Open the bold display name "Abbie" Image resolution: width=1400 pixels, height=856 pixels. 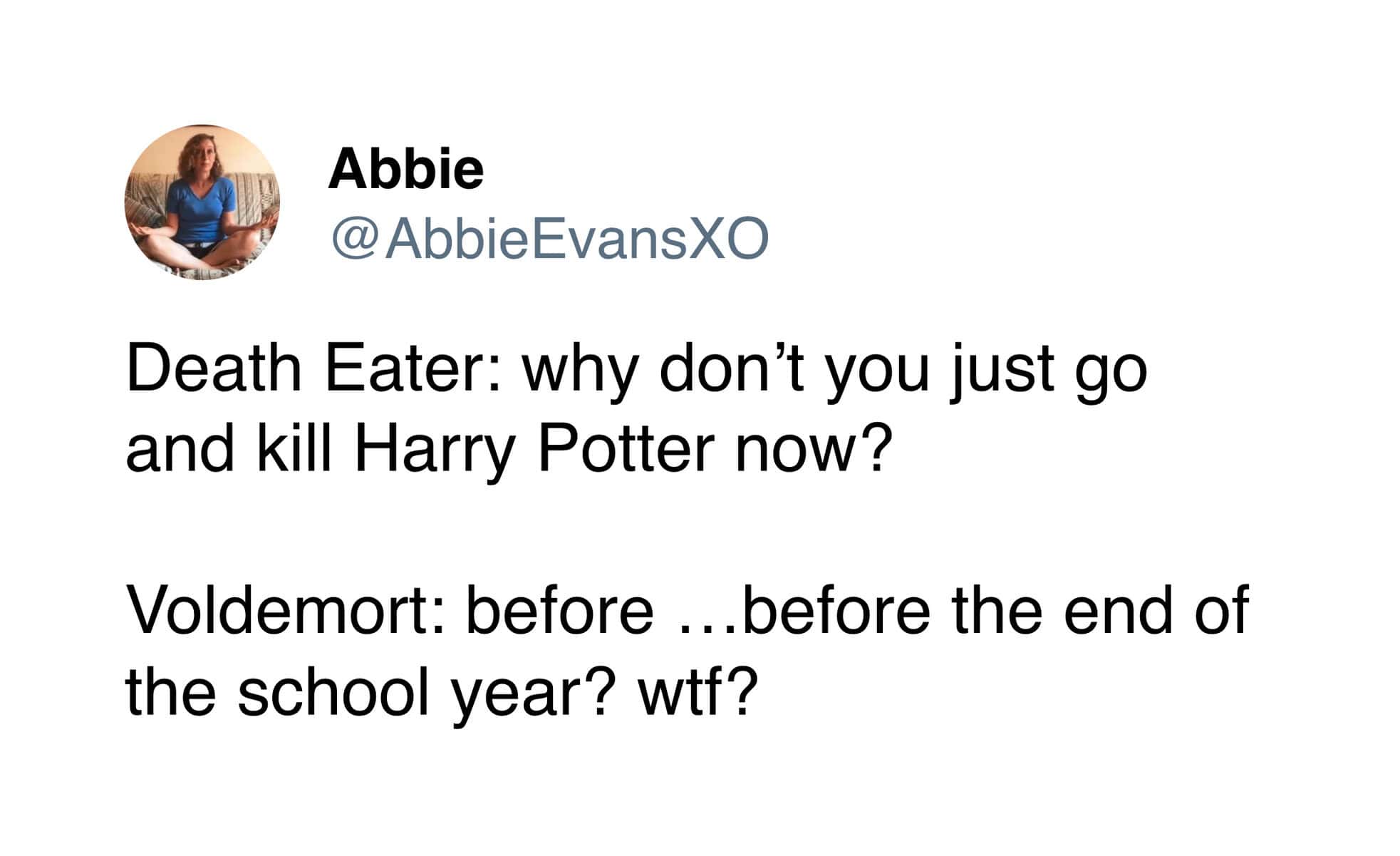point(405,170)
